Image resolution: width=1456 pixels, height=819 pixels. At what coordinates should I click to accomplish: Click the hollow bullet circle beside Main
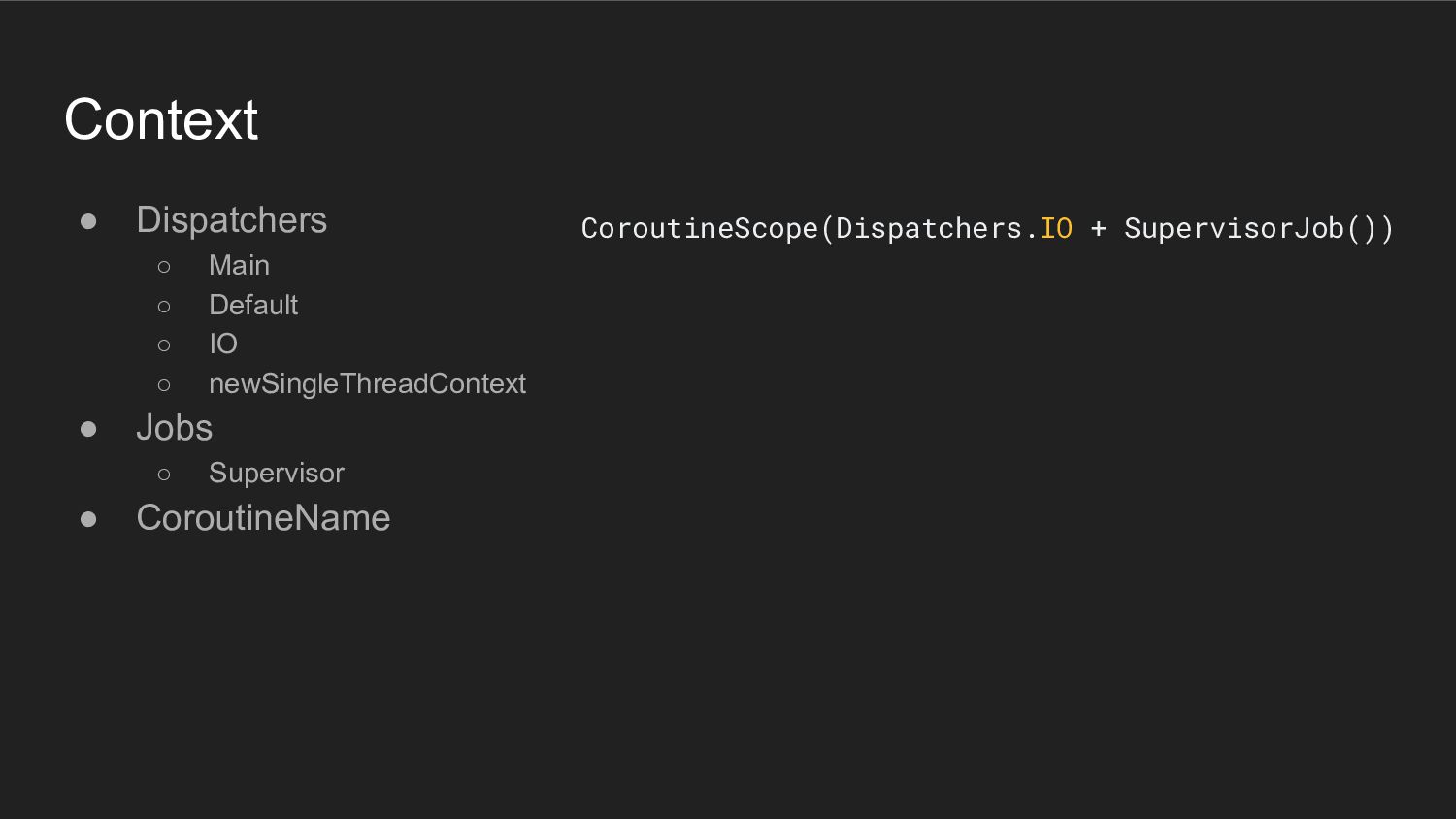[x=164, y=267]
